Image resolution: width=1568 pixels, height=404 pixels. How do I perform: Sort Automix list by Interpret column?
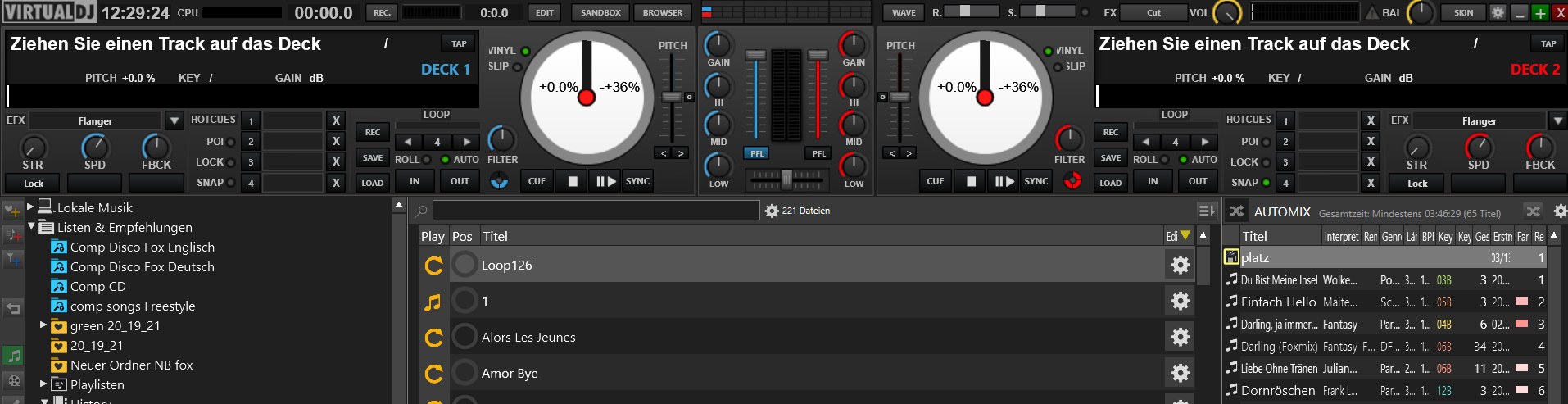click(x=1341, y=236)
